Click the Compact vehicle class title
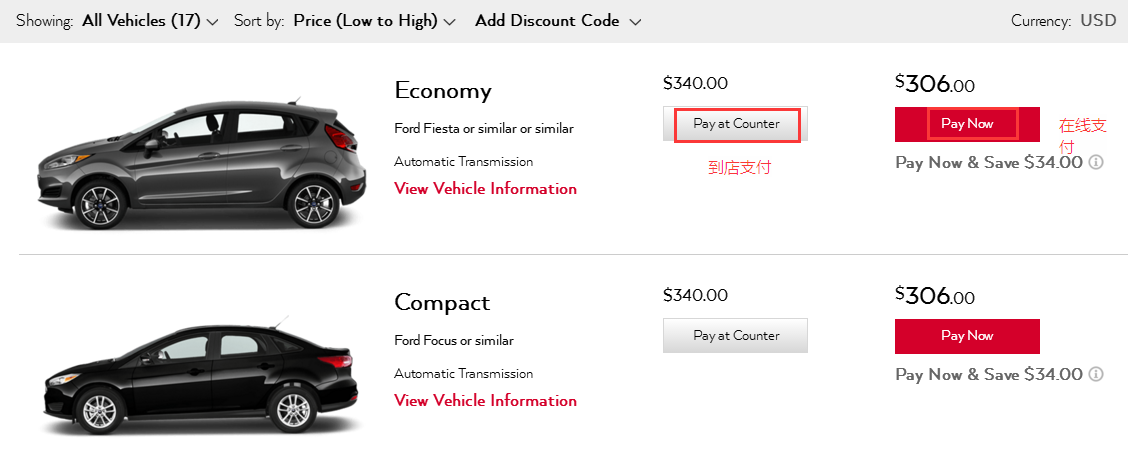Viewport: 1128px width, 459px height. (x=442, y=303)
